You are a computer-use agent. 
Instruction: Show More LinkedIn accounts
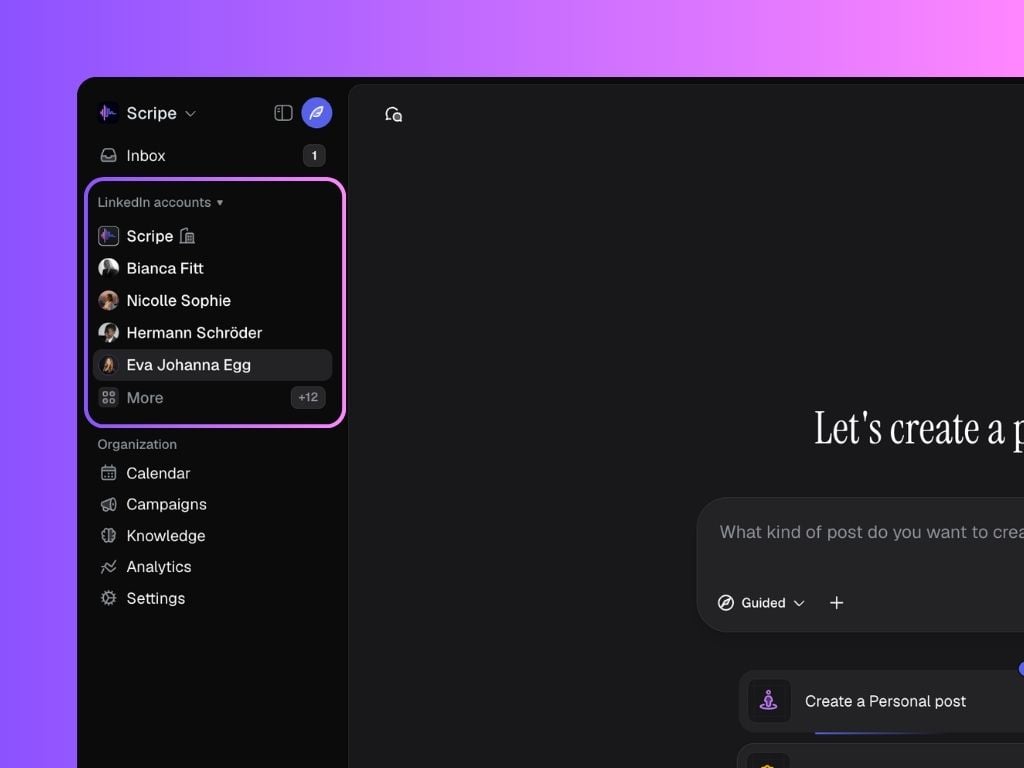[x=212, y=397]
